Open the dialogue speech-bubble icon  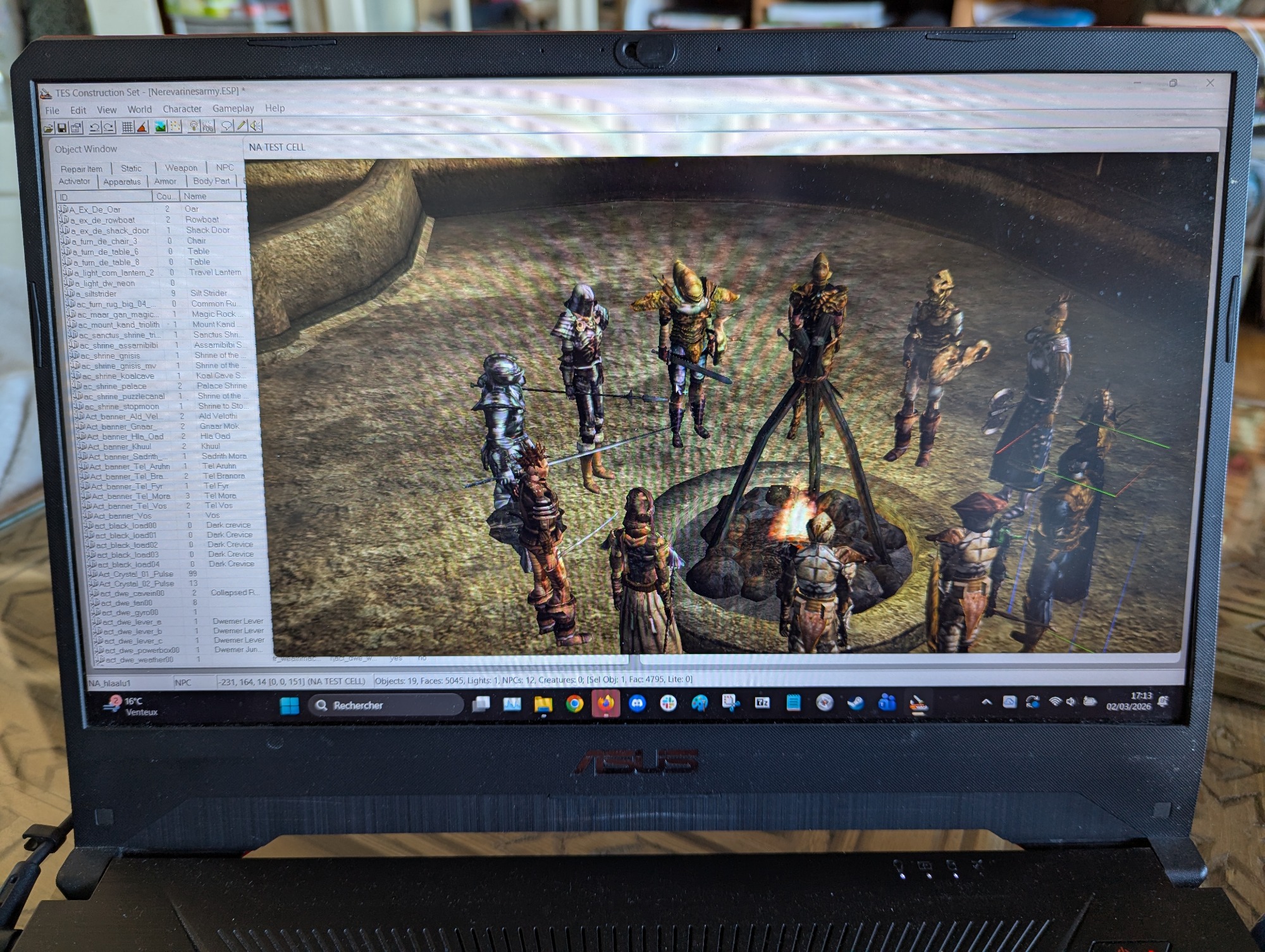[x=227, y=126]
